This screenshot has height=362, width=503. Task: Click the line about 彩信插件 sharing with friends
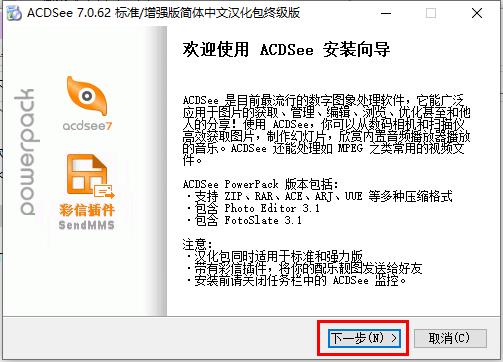pos(304,268)
